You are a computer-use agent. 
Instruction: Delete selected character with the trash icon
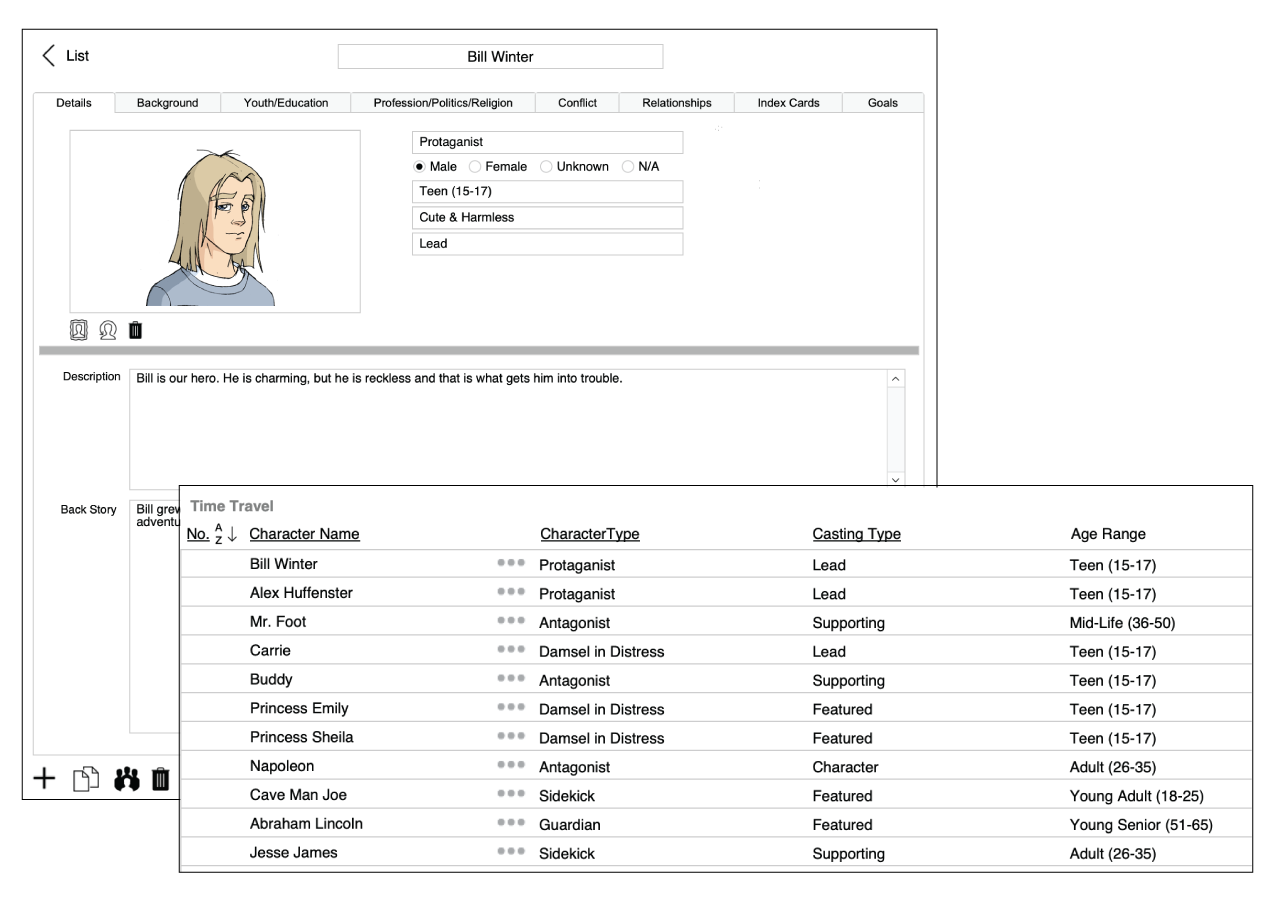[161, 779]
